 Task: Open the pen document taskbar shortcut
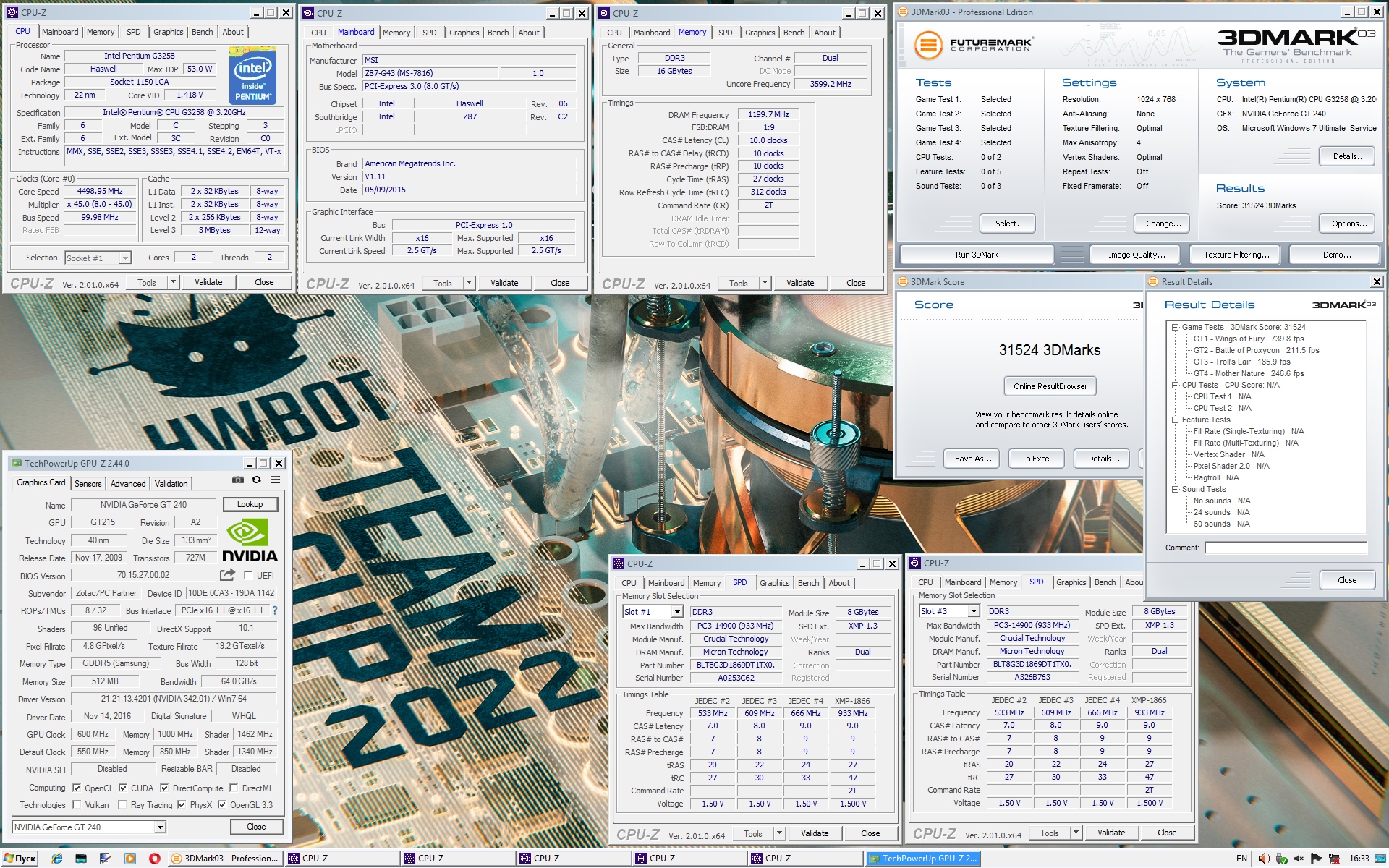(106, 859)
